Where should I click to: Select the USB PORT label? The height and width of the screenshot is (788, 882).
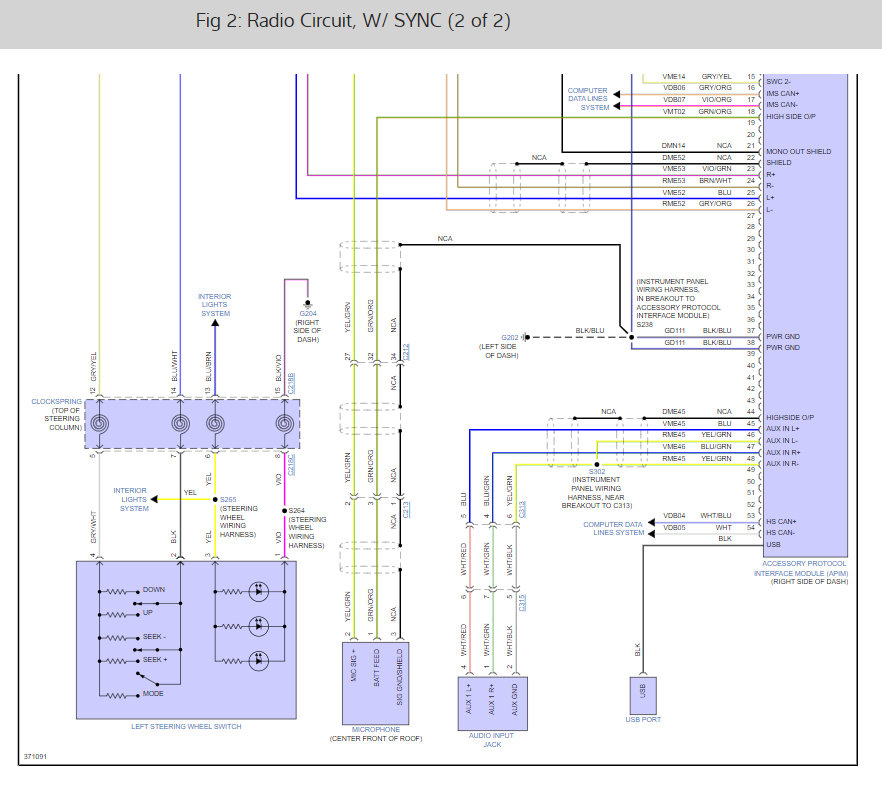click(x=643, y=719)
